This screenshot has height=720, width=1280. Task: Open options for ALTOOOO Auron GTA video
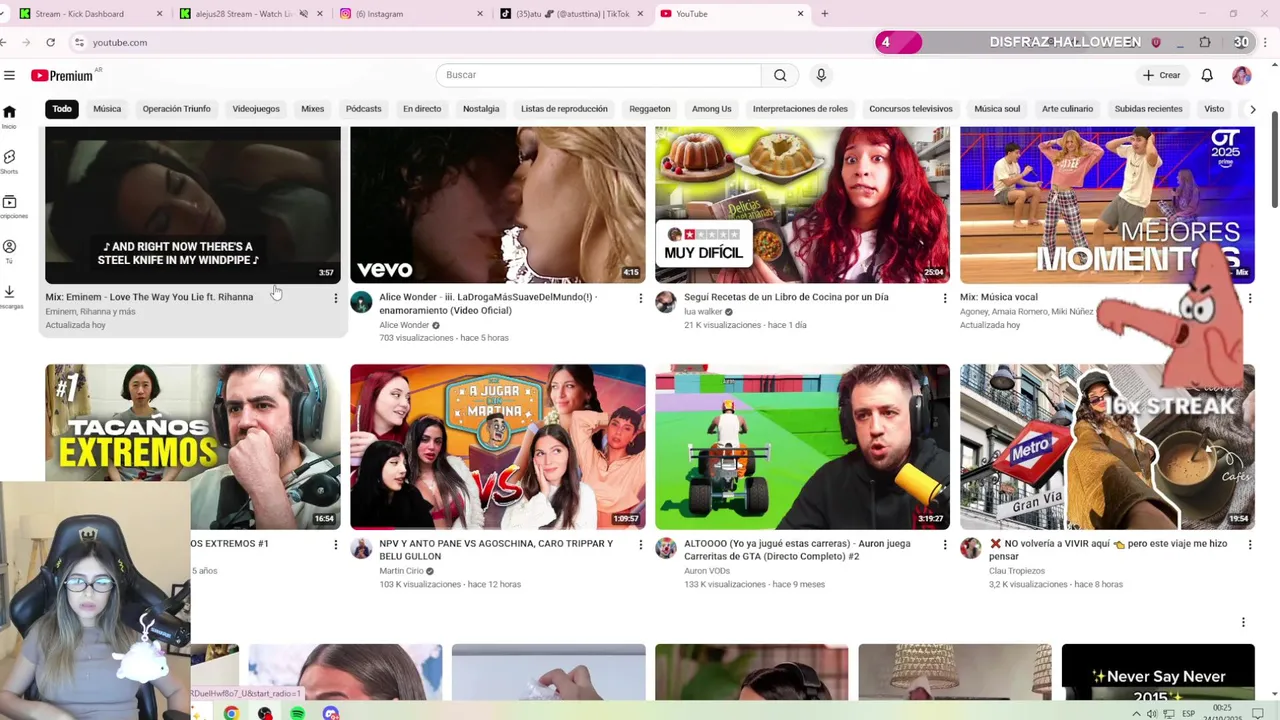[x=945, y=545]
